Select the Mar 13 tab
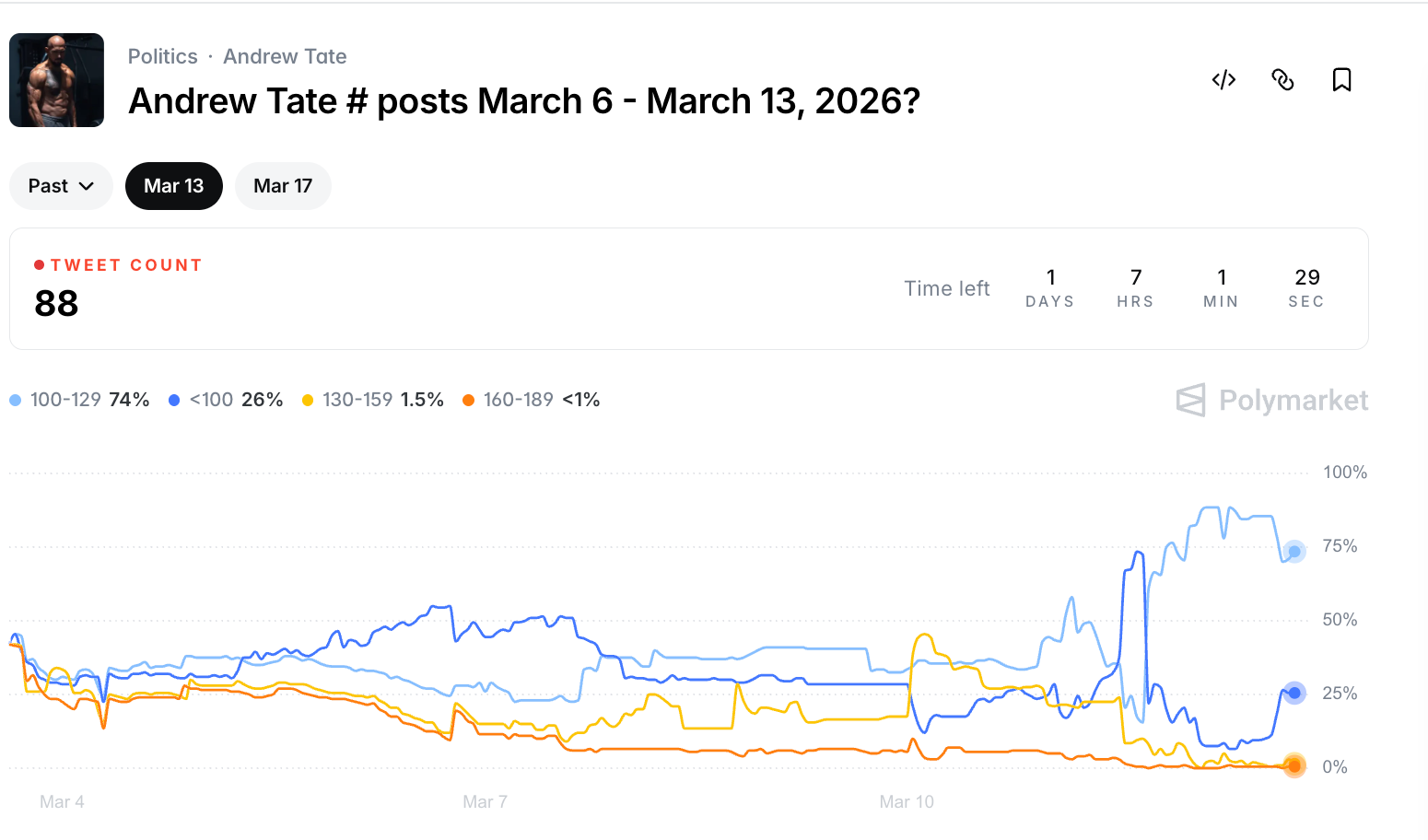 coord(173,186)
